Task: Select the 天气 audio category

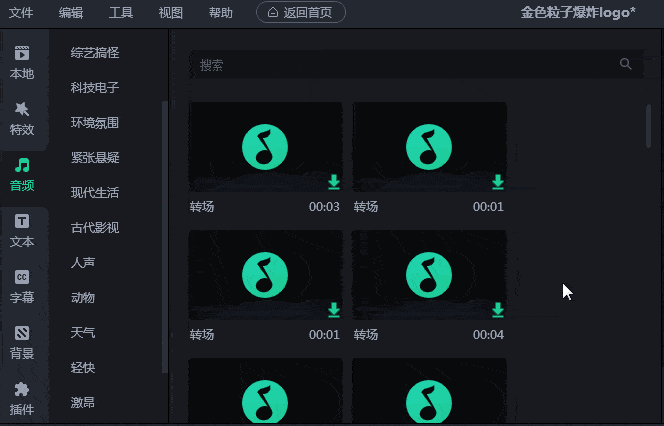Action: coord(83,332)
